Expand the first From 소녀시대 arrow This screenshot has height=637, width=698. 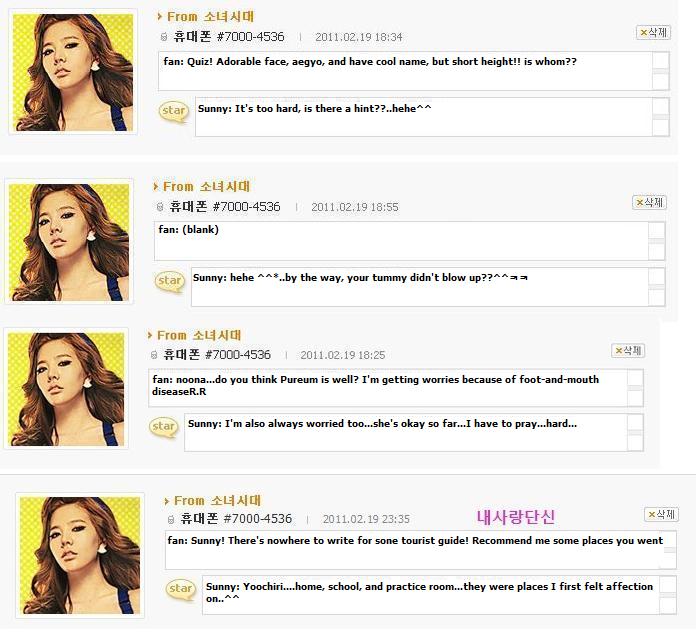point(160,17)
